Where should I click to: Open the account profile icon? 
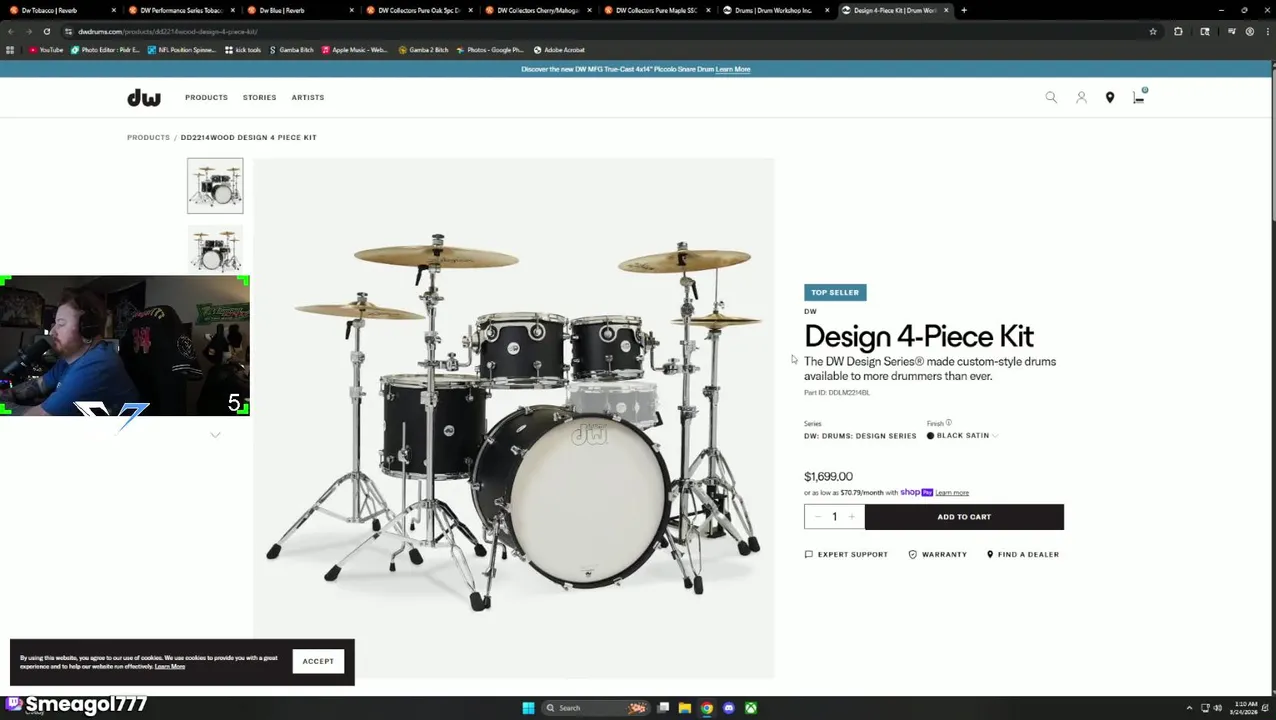point(1081,97)
